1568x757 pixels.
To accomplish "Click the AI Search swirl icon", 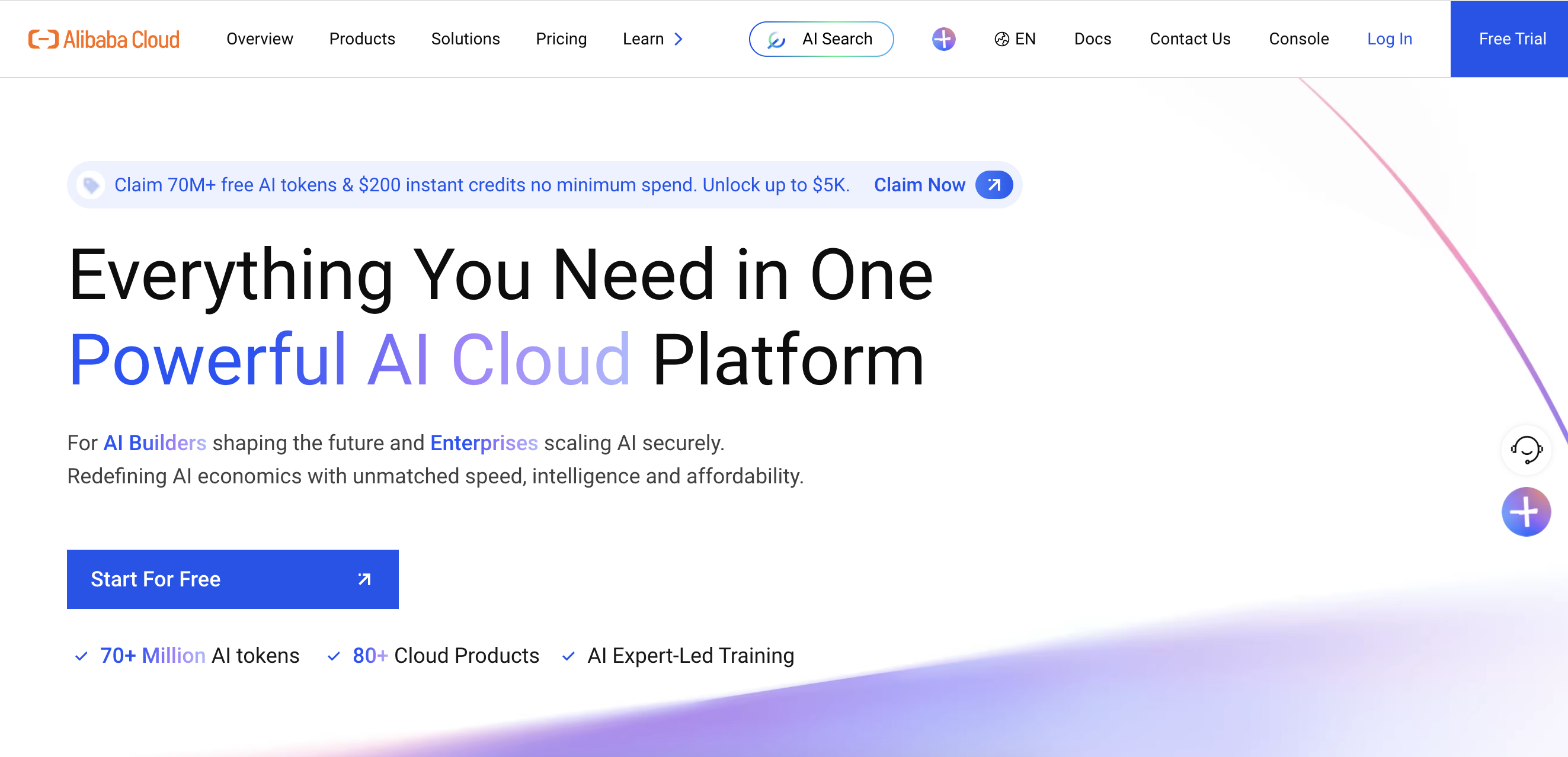I will [x=776, y=40].
